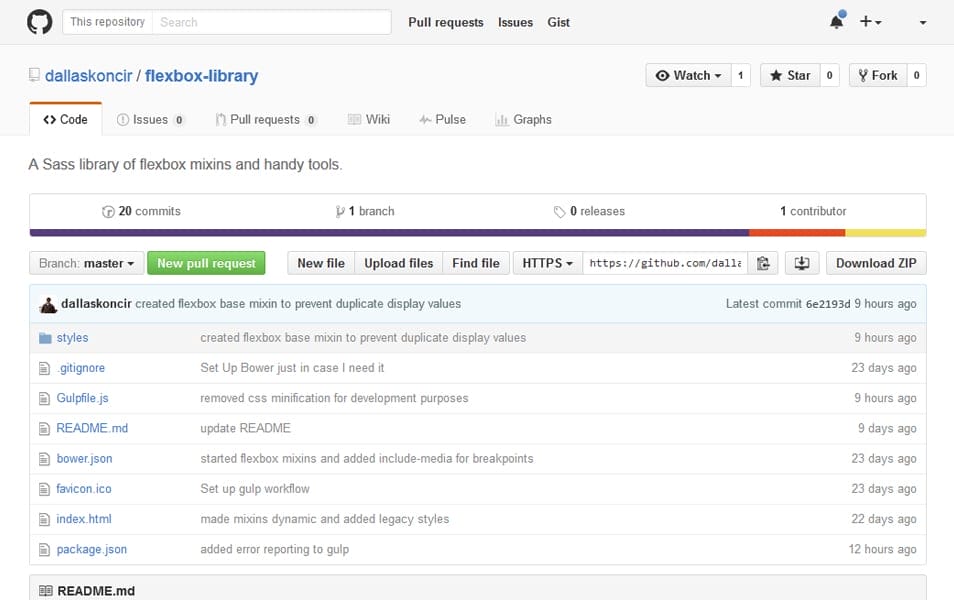Screen dimensions: 954x600
Task: Open Issues in the top navigation
Action: [x=515, y=23]
